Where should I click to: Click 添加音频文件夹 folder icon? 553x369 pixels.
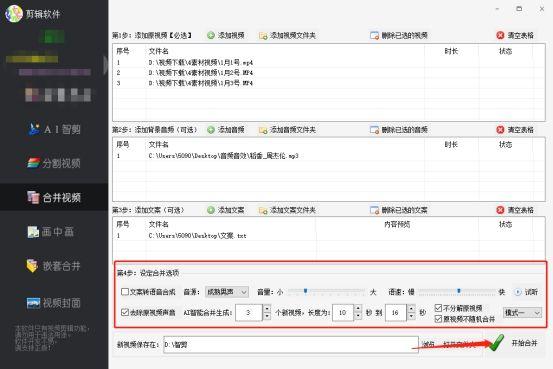coord(263,130)
